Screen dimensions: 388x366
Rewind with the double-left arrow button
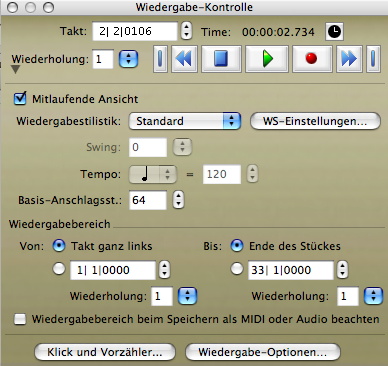(184, 59)
